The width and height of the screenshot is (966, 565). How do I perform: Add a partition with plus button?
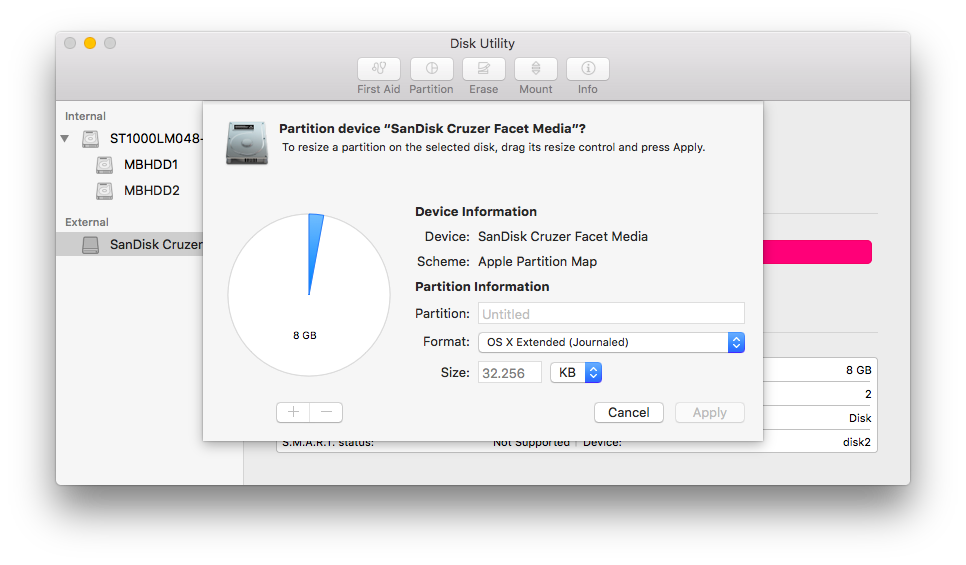coord(293,412)
